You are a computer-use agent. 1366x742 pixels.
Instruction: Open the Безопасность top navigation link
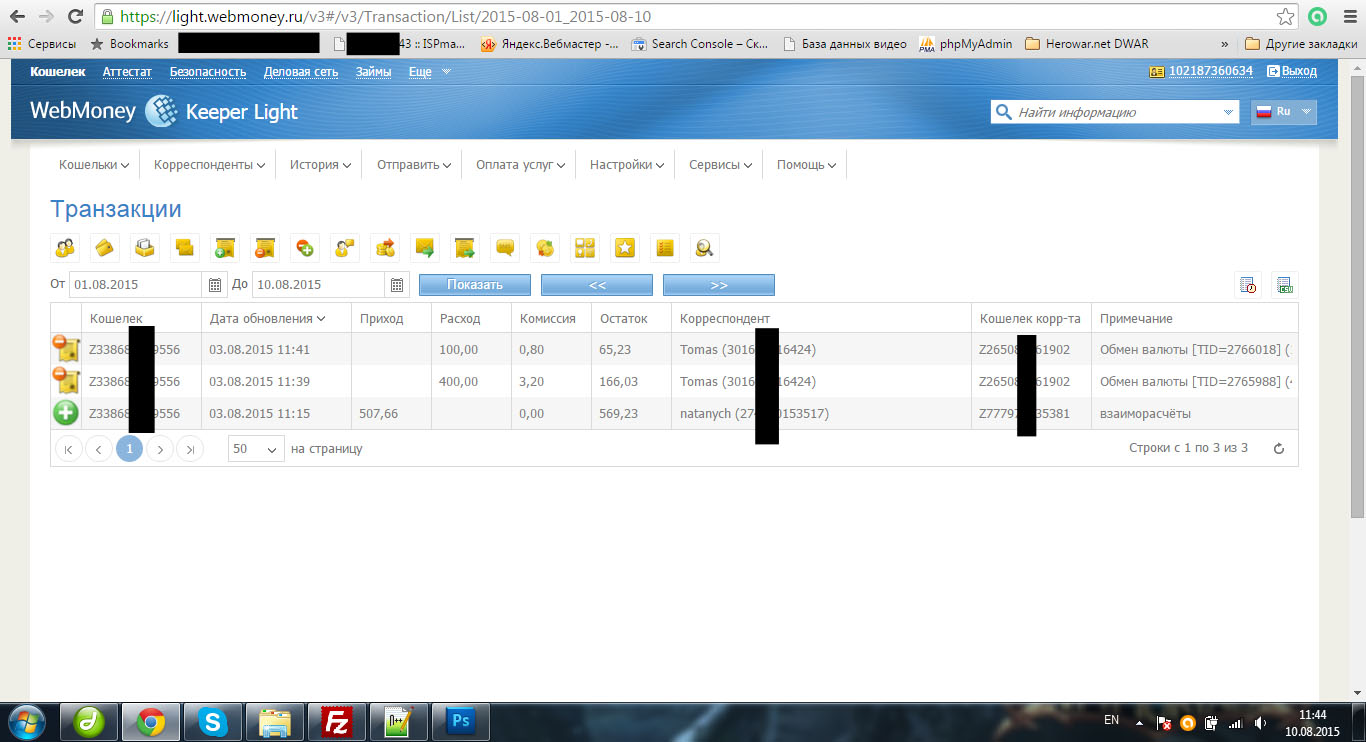pyautogui.click(x=208, y=72)
